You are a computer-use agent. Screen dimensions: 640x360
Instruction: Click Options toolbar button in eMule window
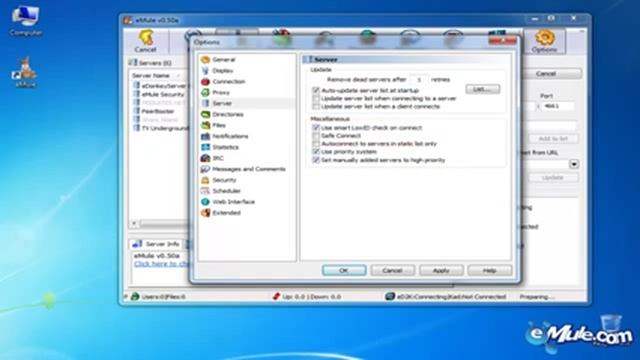tap(544, 41)
